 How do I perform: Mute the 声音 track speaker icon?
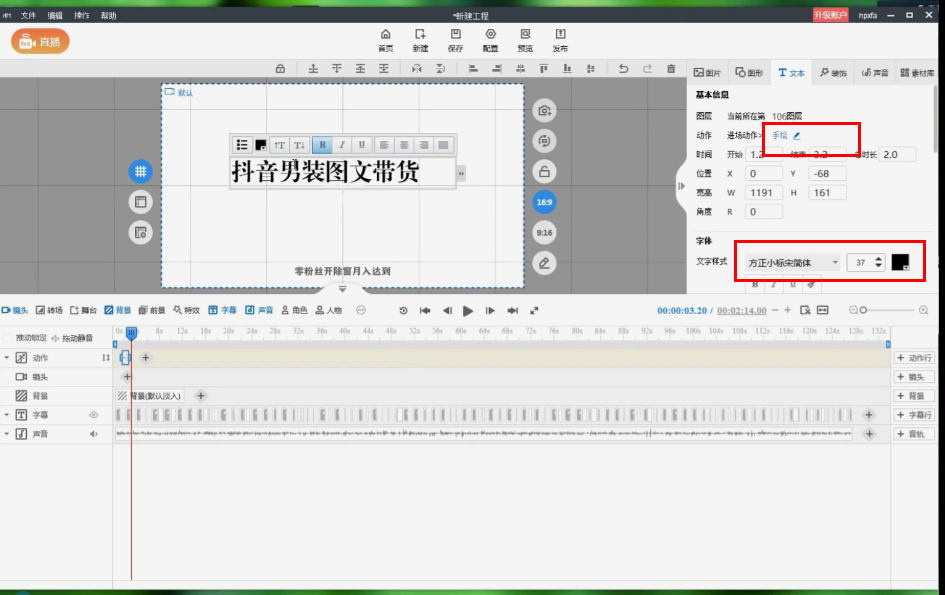[93, 434]
